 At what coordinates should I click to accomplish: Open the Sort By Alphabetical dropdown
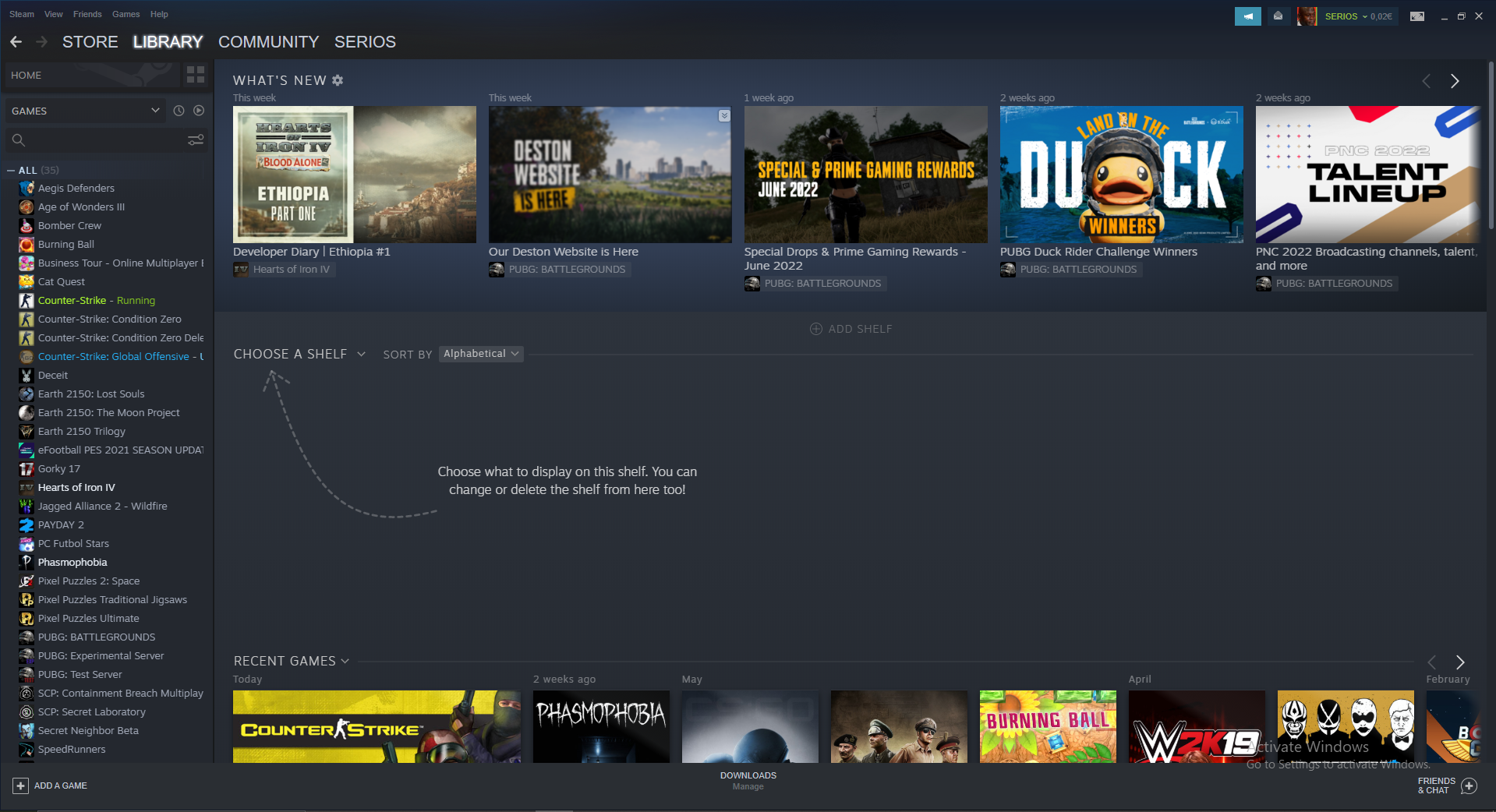(480, 354)
